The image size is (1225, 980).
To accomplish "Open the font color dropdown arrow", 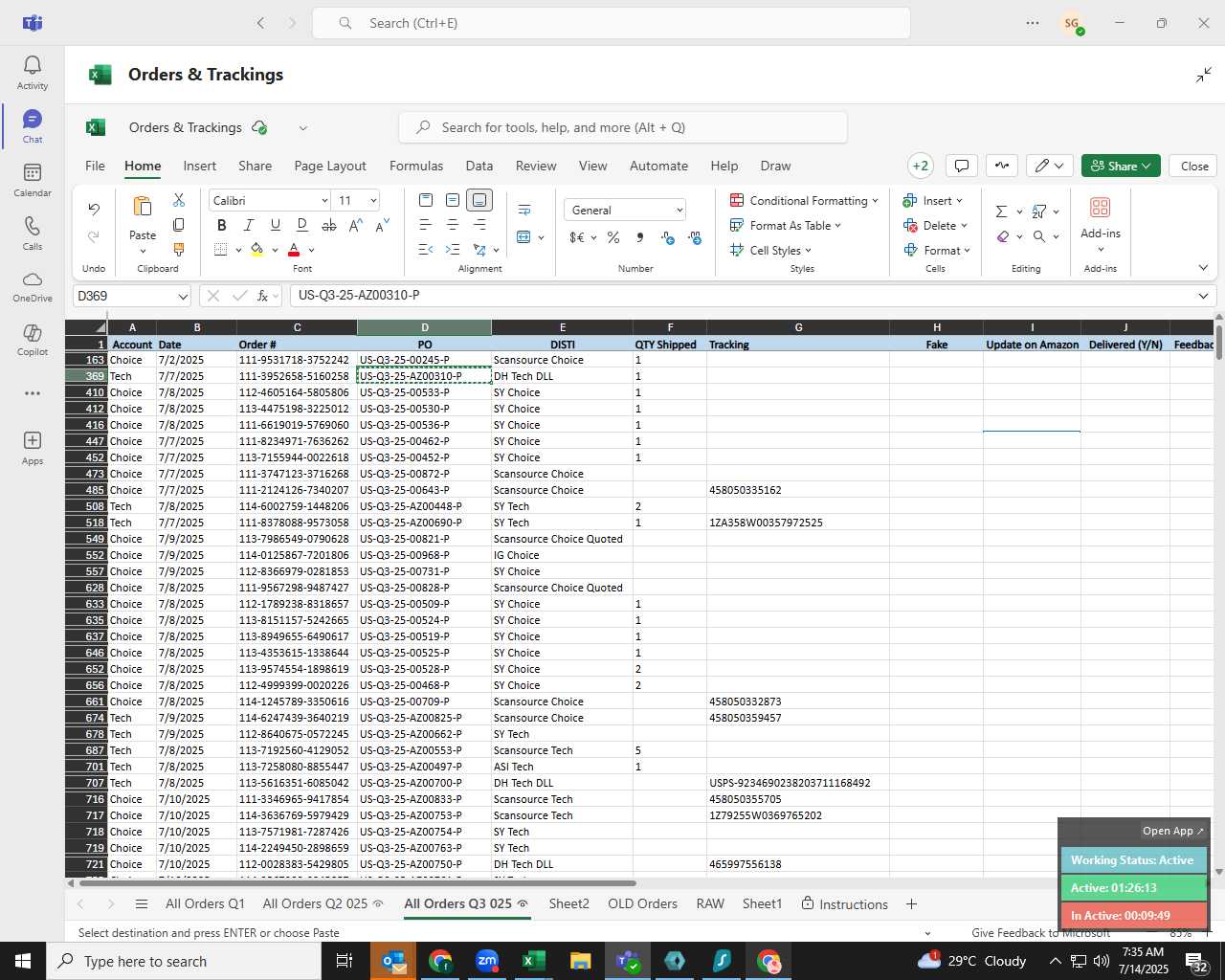I will click(311, 251).
